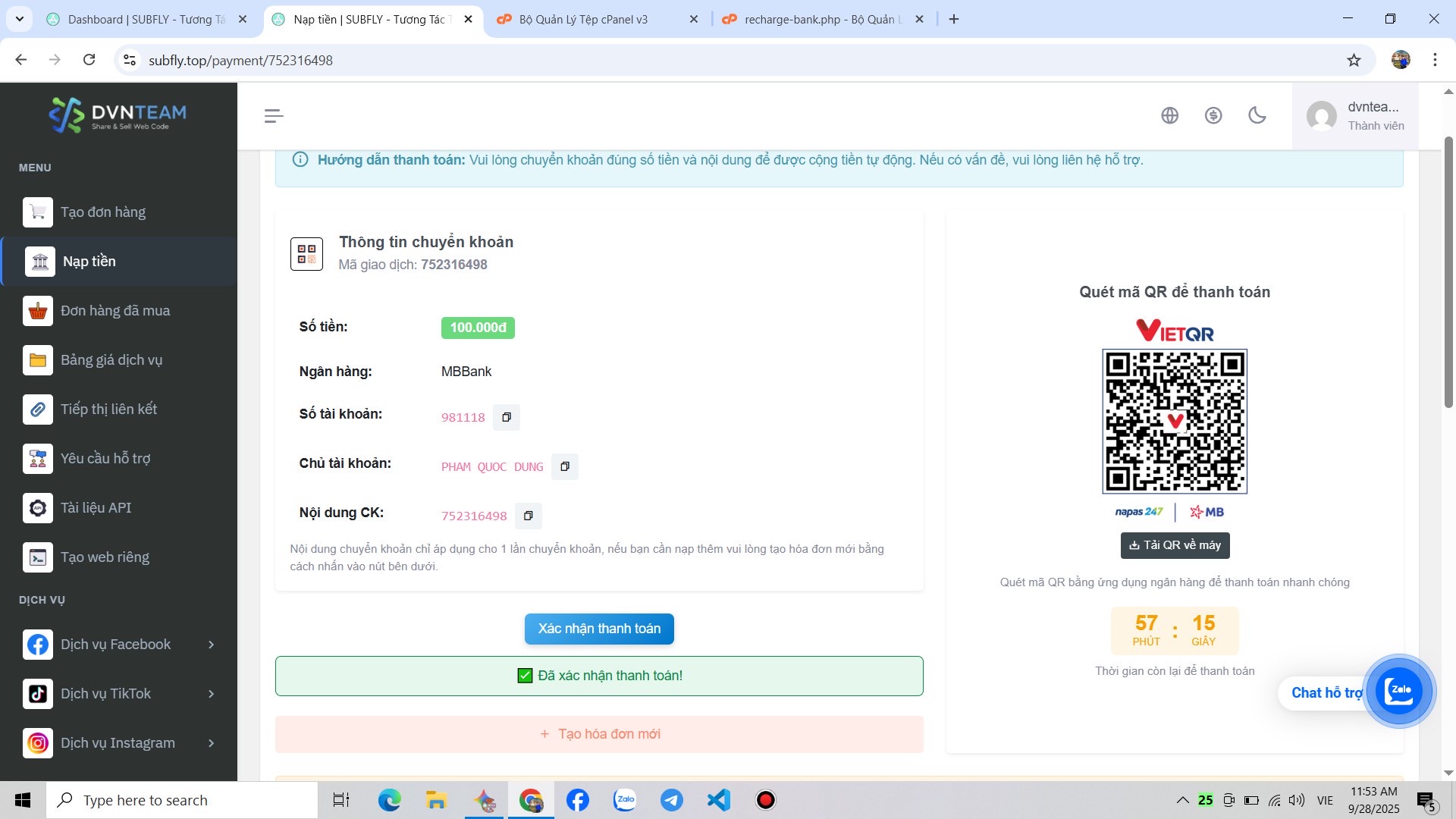Click the taskbar search box
1456x819 pixels.
(x=182, y=800)
